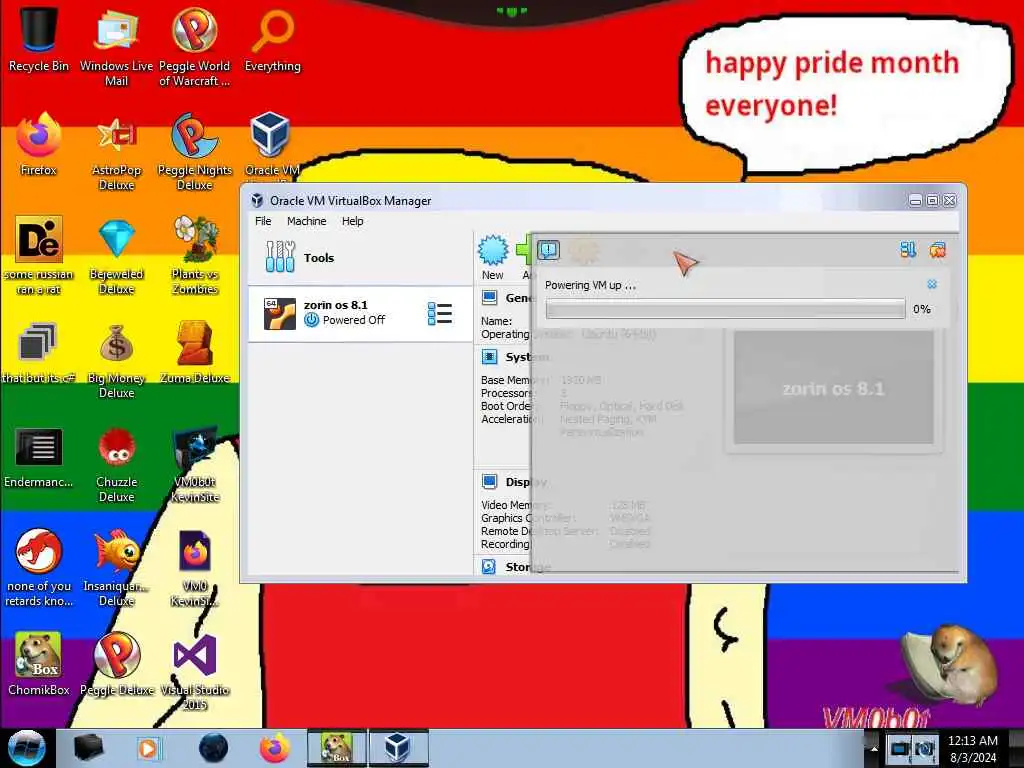This screenshot has height=768, width=1024.
Task: Open the 'some russian ran a rat' icon
Action: pyautogui.click(x=39, y=255)
